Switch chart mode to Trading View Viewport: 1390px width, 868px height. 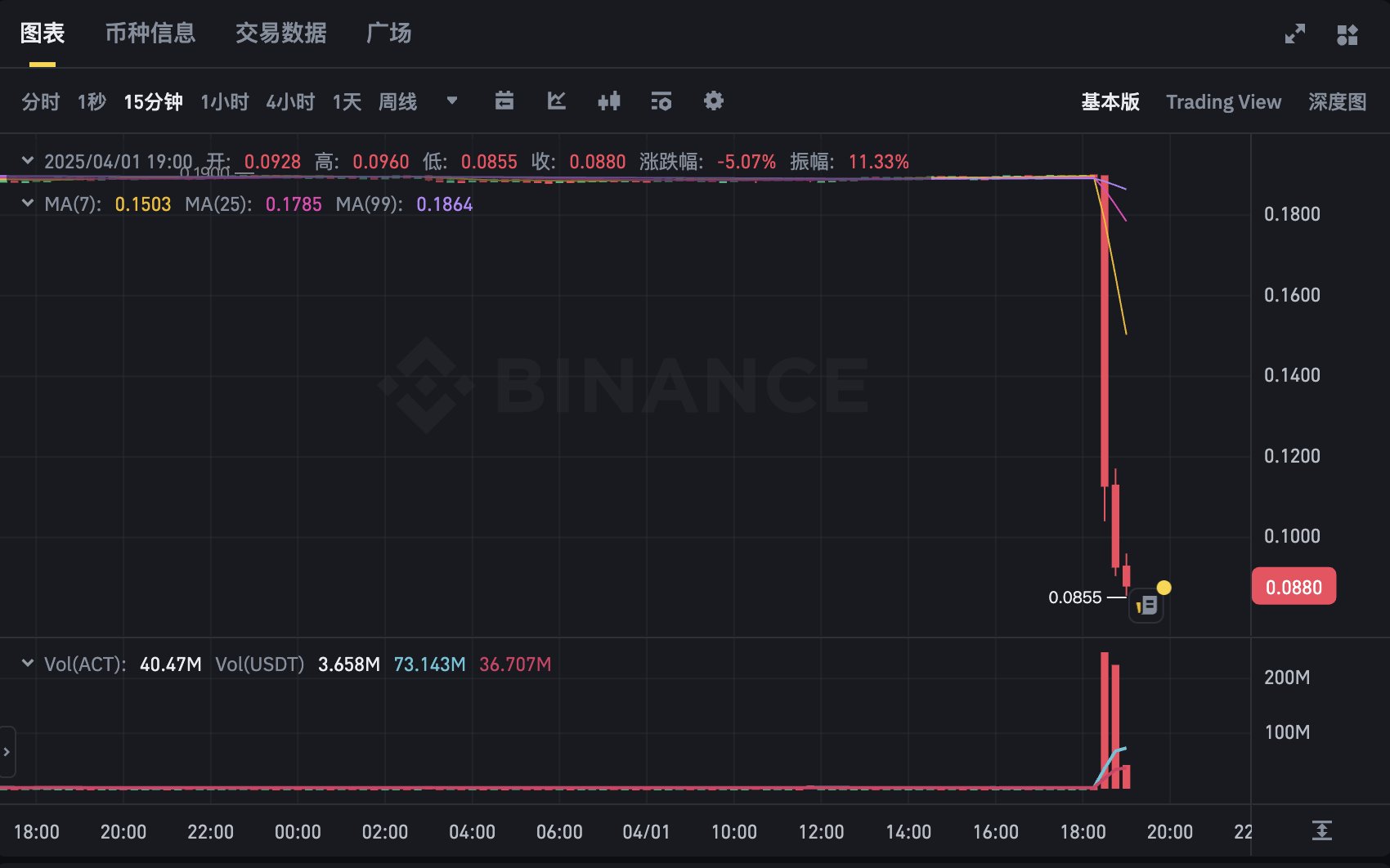(1223, 102)
